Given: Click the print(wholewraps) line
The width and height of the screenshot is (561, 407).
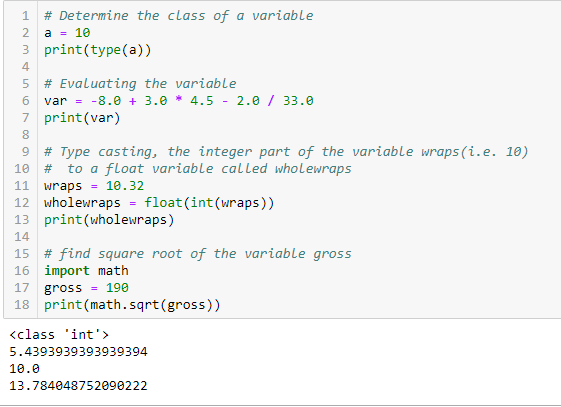Looking at the screenshot, I should [109, 220].
